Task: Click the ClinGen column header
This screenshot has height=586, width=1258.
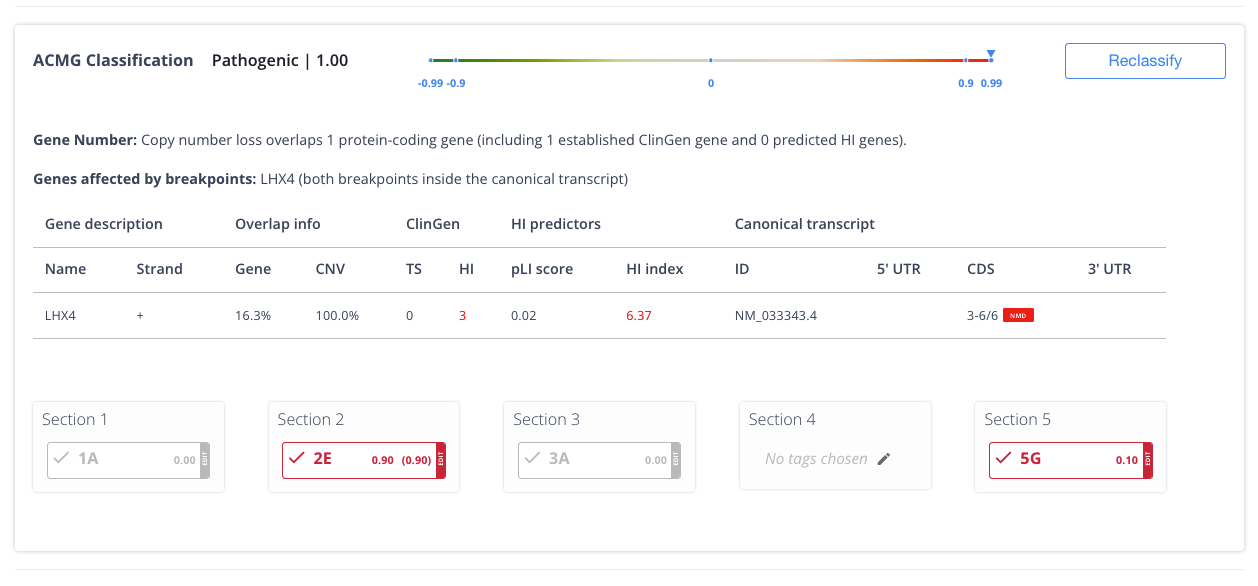Action: [432, 223]
